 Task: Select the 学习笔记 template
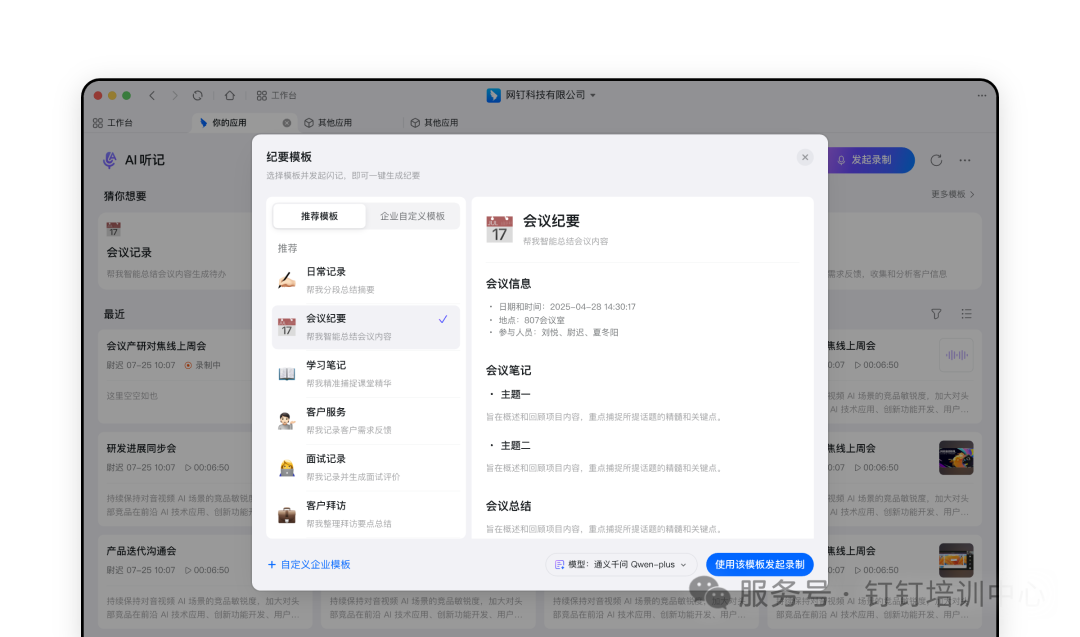(366, 374)
